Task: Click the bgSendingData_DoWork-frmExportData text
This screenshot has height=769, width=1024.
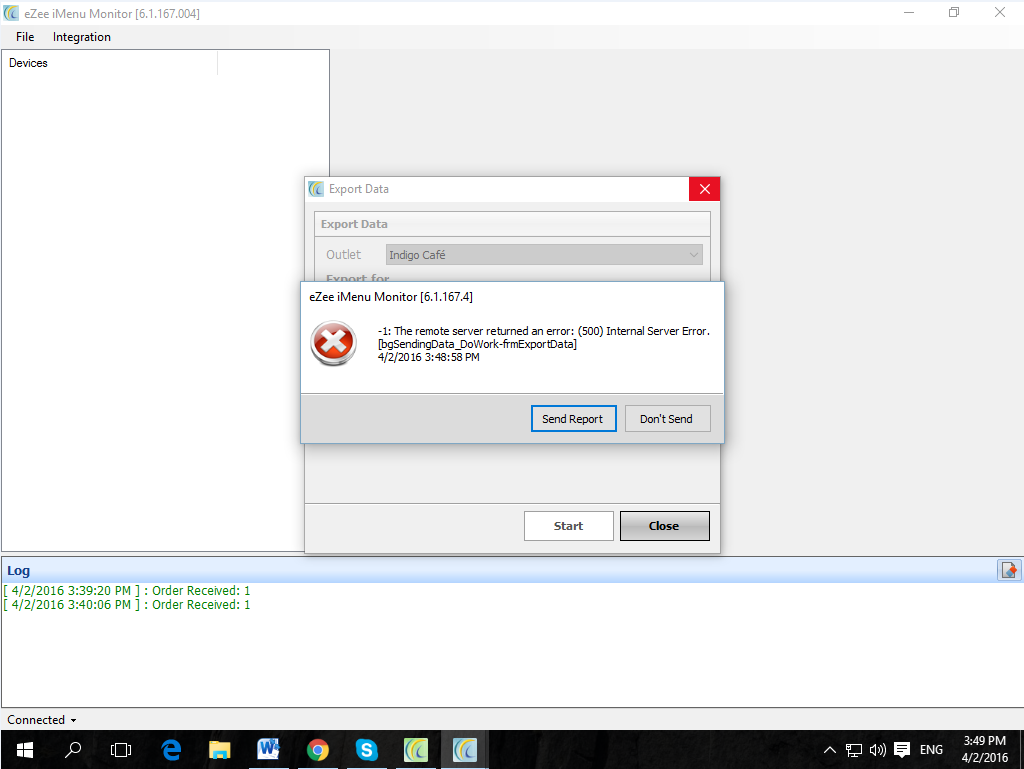Action: 477,344
